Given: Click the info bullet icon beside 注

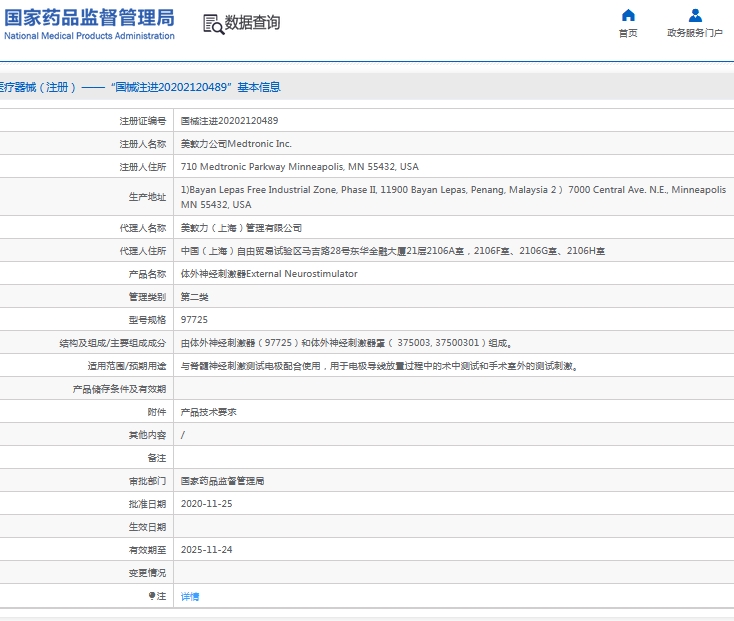Looking at the screenshot, I should coord(152,595).
